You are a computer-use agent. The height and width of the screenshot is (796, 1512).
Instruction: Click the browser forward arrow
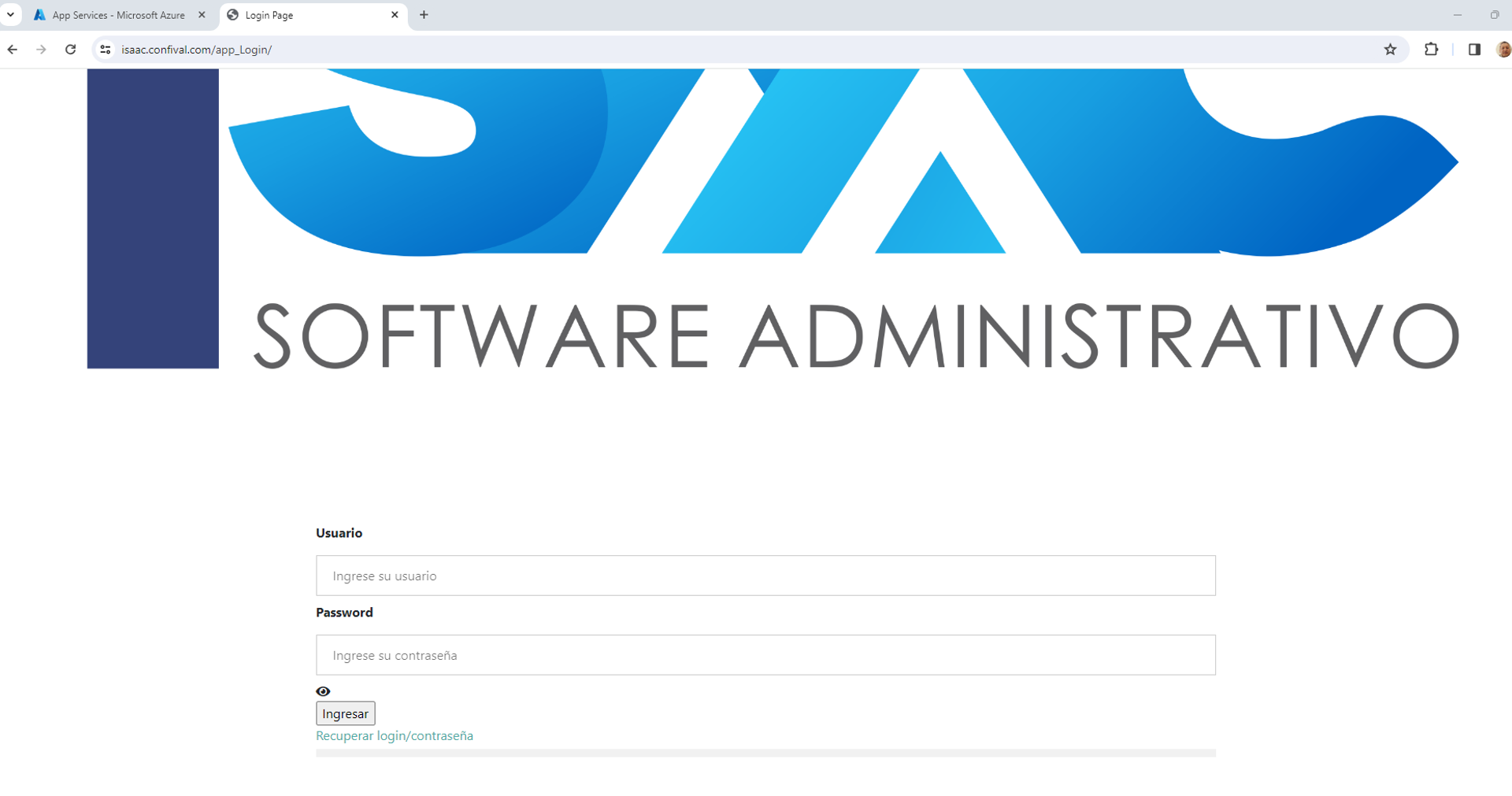[41, 50]
